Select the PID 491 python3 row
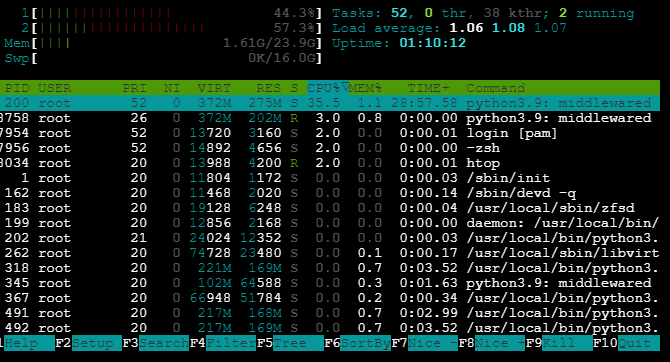Image resolution: width=670 pixels, height=362 pixels. point(330,313)
